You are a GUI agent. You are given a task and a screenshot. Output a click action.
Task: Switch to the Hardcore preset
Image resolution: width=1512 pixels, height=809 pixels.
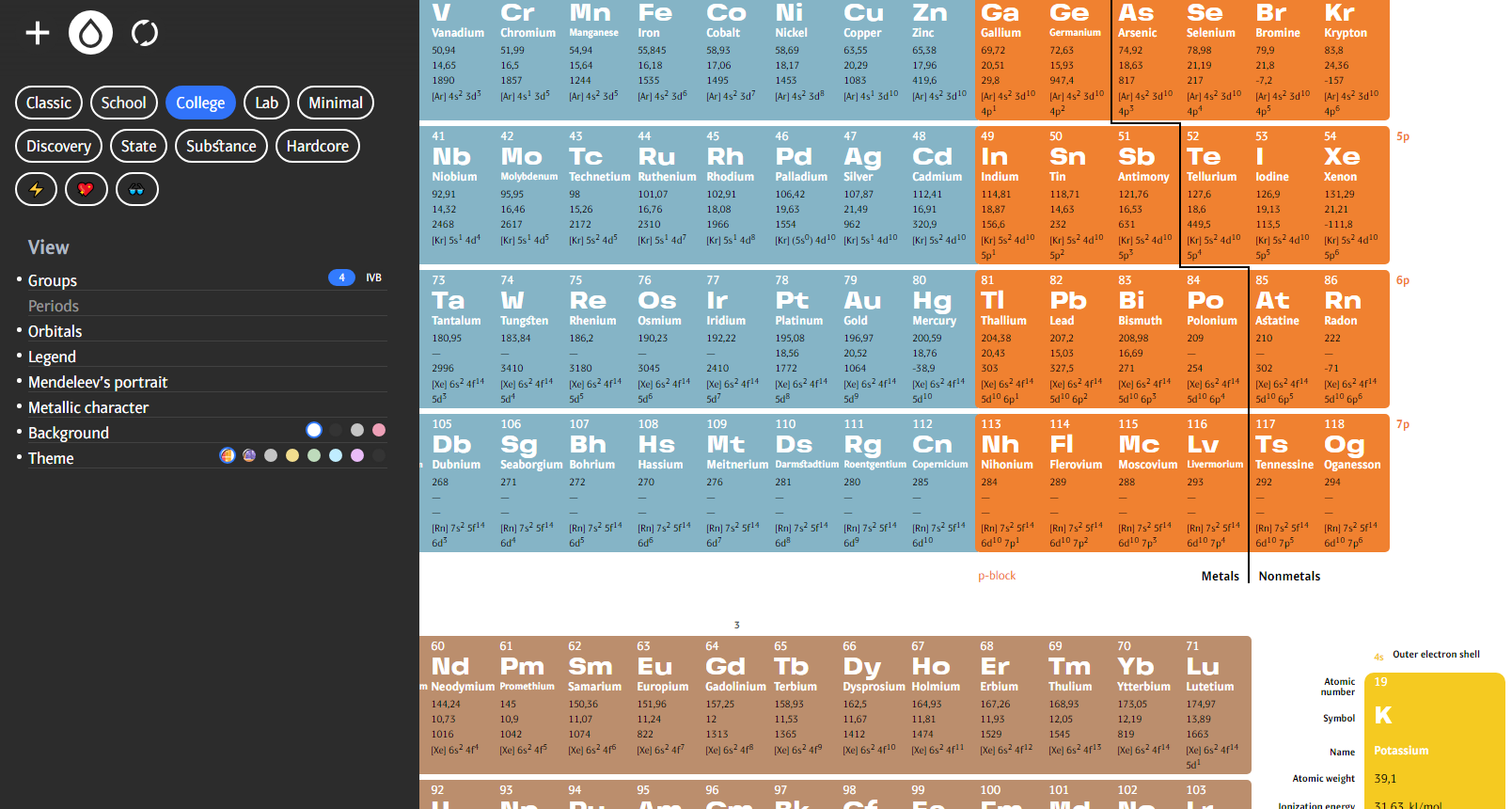(318, 146)
